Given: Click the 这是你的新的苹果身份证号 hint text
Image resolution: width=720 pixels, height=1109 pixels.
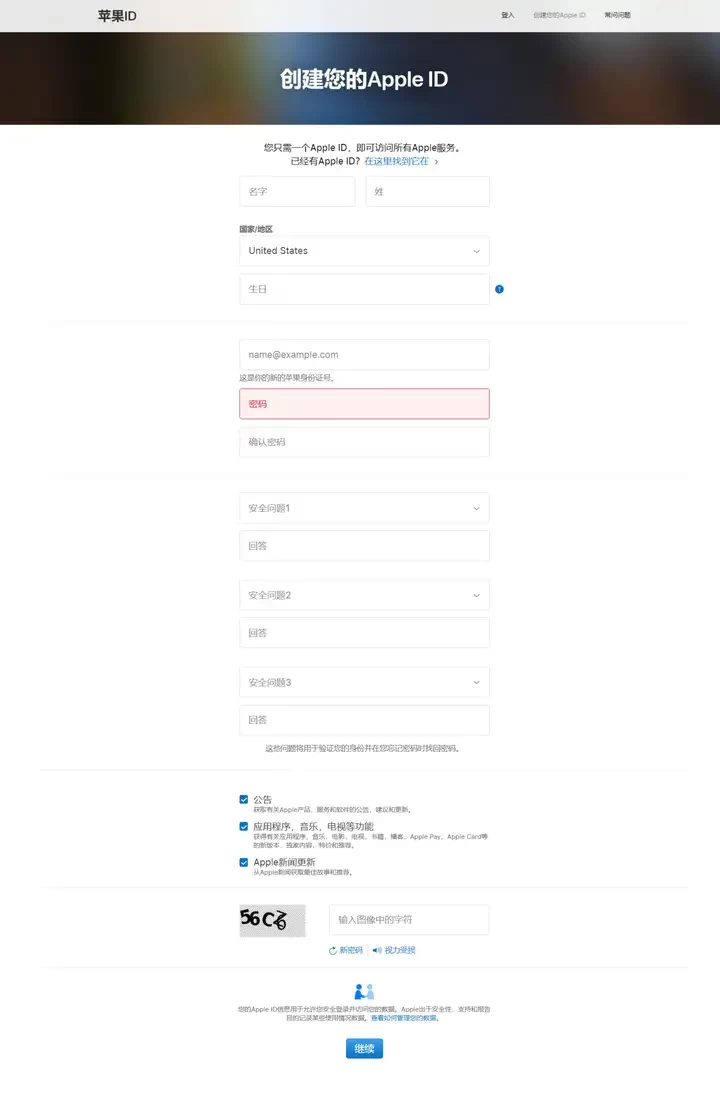Looking at the screenshot, I should [286, 378].
